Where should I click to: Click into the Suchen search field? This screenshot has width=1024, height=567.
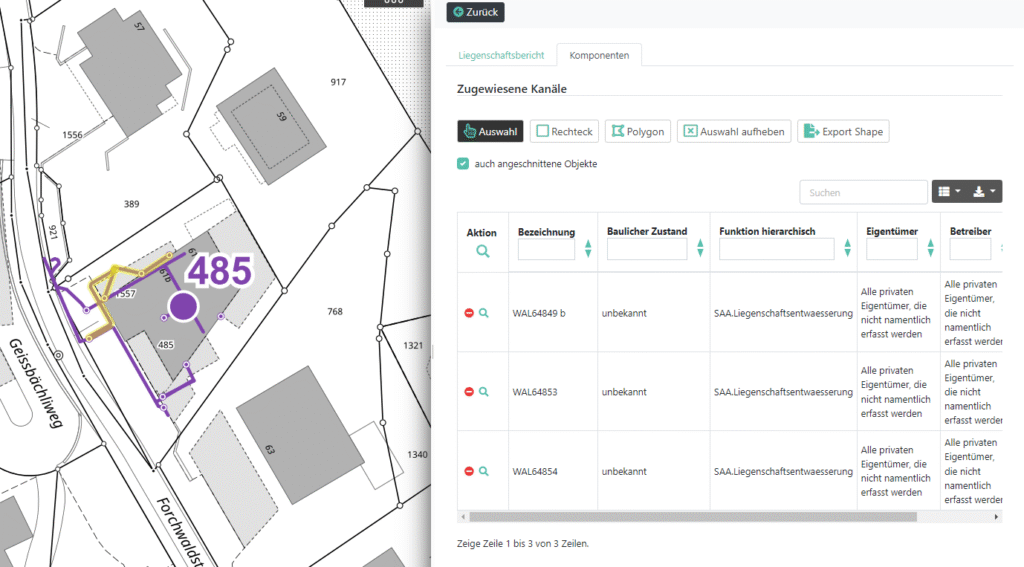click(863, 192)
